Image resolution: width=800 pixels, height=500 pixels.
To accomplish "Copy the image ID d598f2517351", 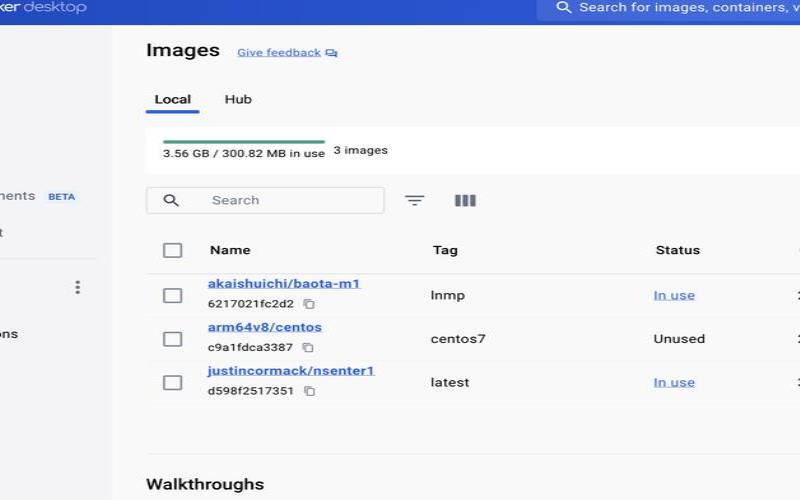I will (x=309, y=391).
